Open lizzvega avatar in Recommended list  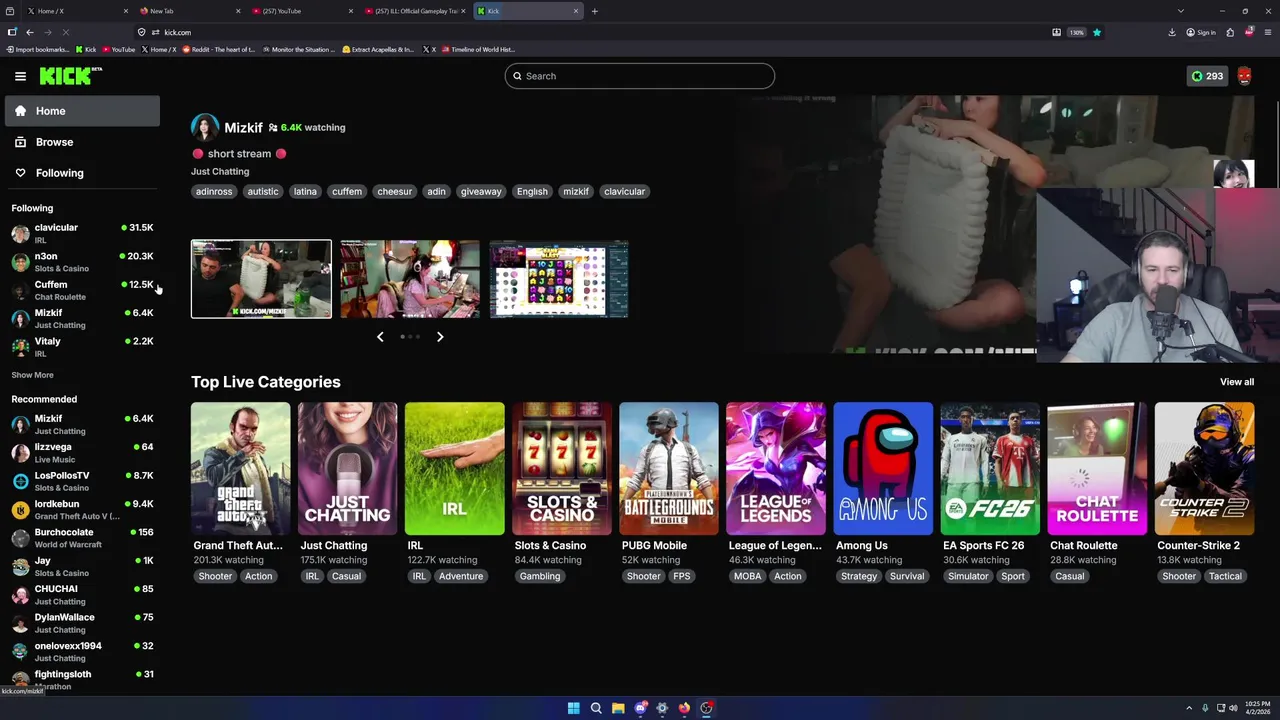click(20, 453)
